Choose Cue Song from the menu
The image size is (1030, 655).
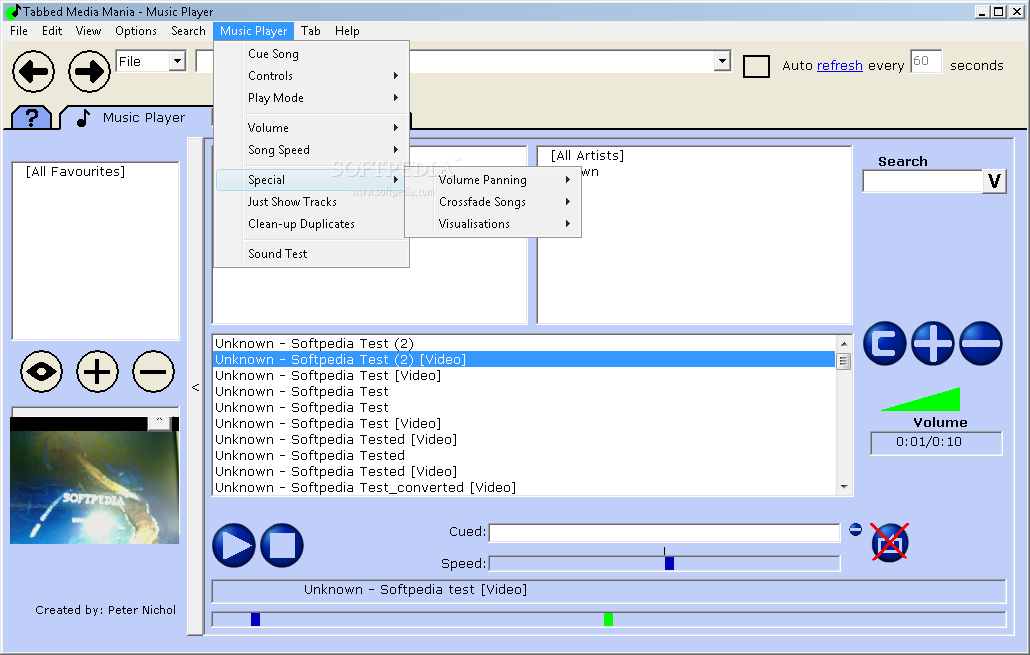[312, 54]
